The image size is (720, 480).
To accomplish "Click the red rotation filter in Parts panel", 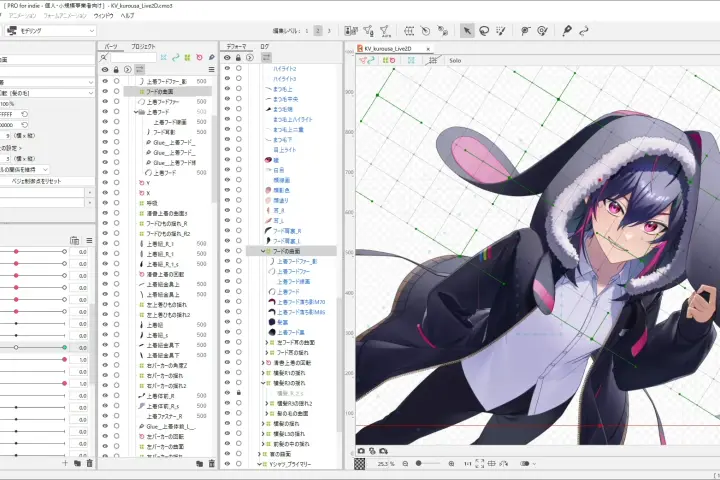I will (199, 57).
